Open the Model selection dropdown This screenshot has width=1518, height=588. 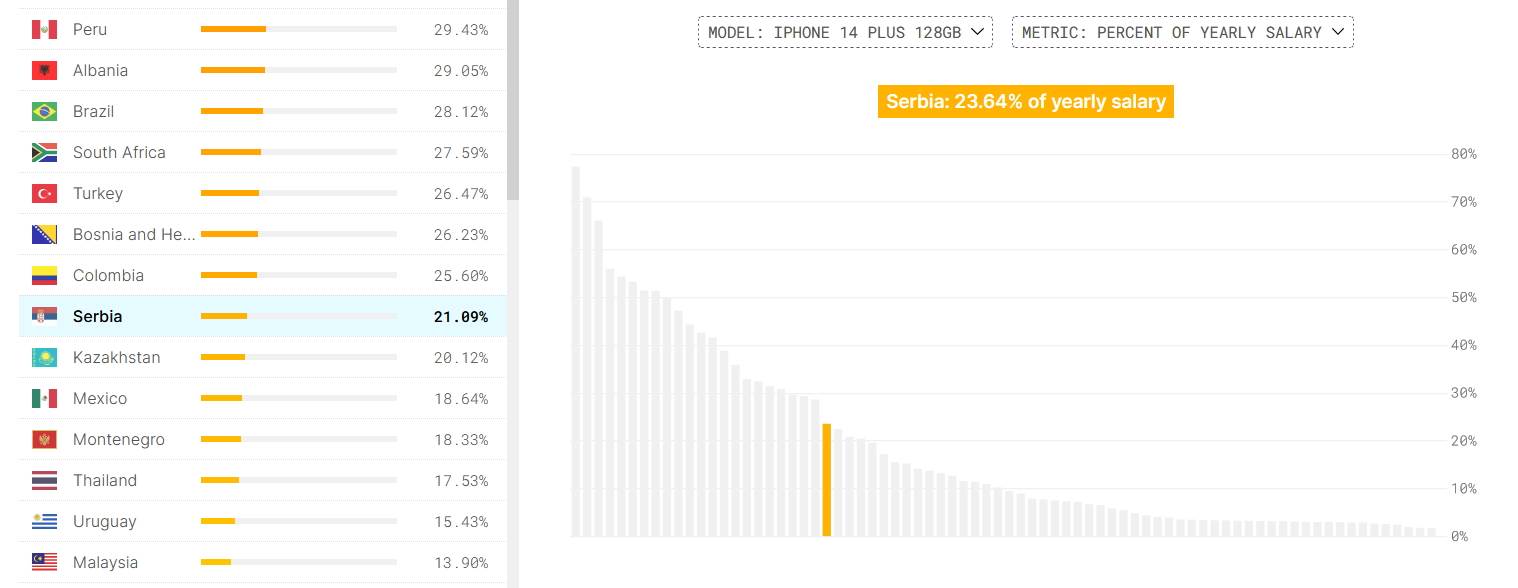(845, 32)
